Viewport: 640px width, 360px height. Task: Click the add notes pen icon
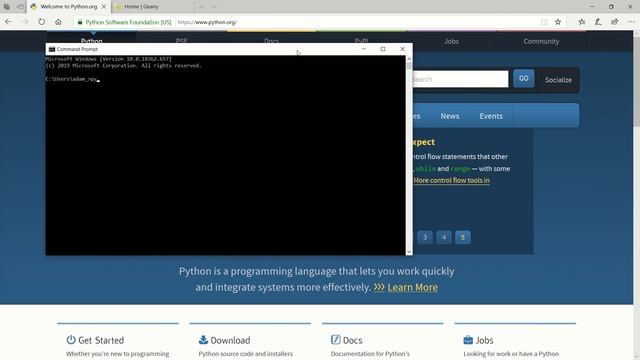pyautogui.click(x=598, y=22)
